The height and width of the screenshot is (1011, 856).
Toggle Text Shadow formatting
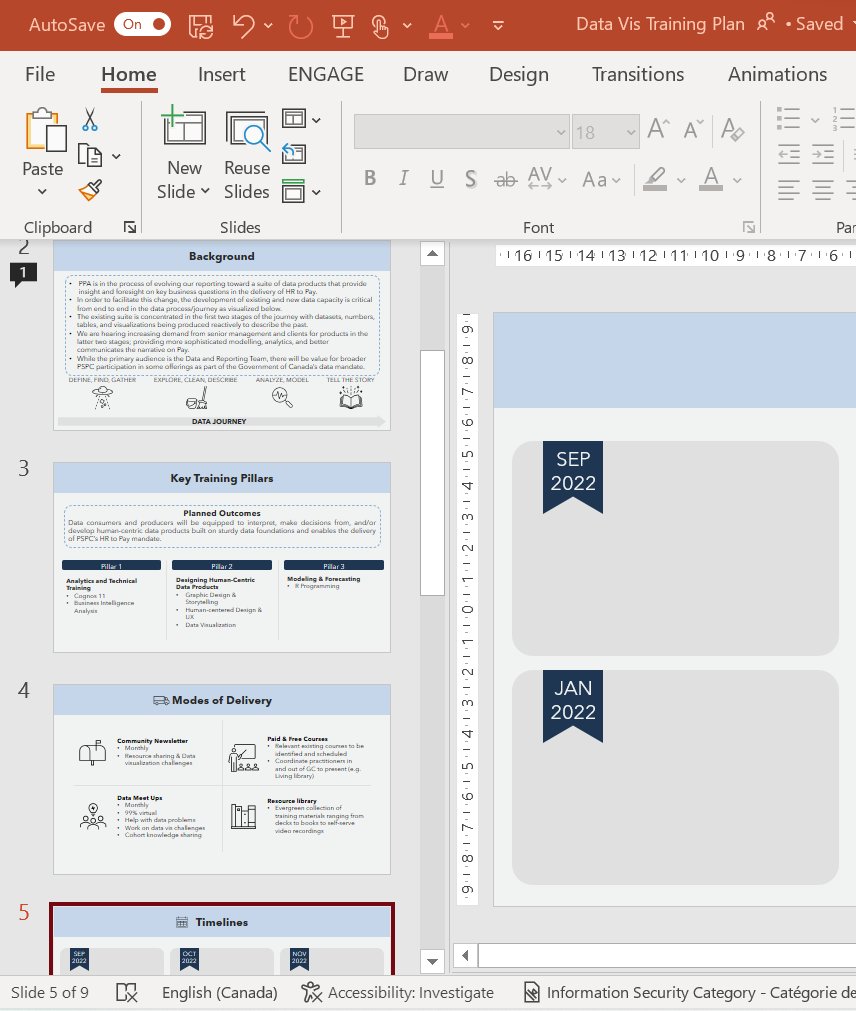[x=471, y=179]
